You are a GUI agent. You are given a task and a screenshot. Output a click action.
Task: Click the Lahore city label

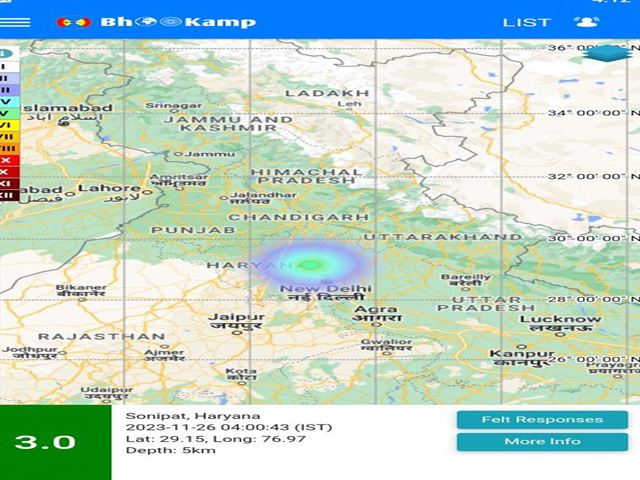pos(109,193)
